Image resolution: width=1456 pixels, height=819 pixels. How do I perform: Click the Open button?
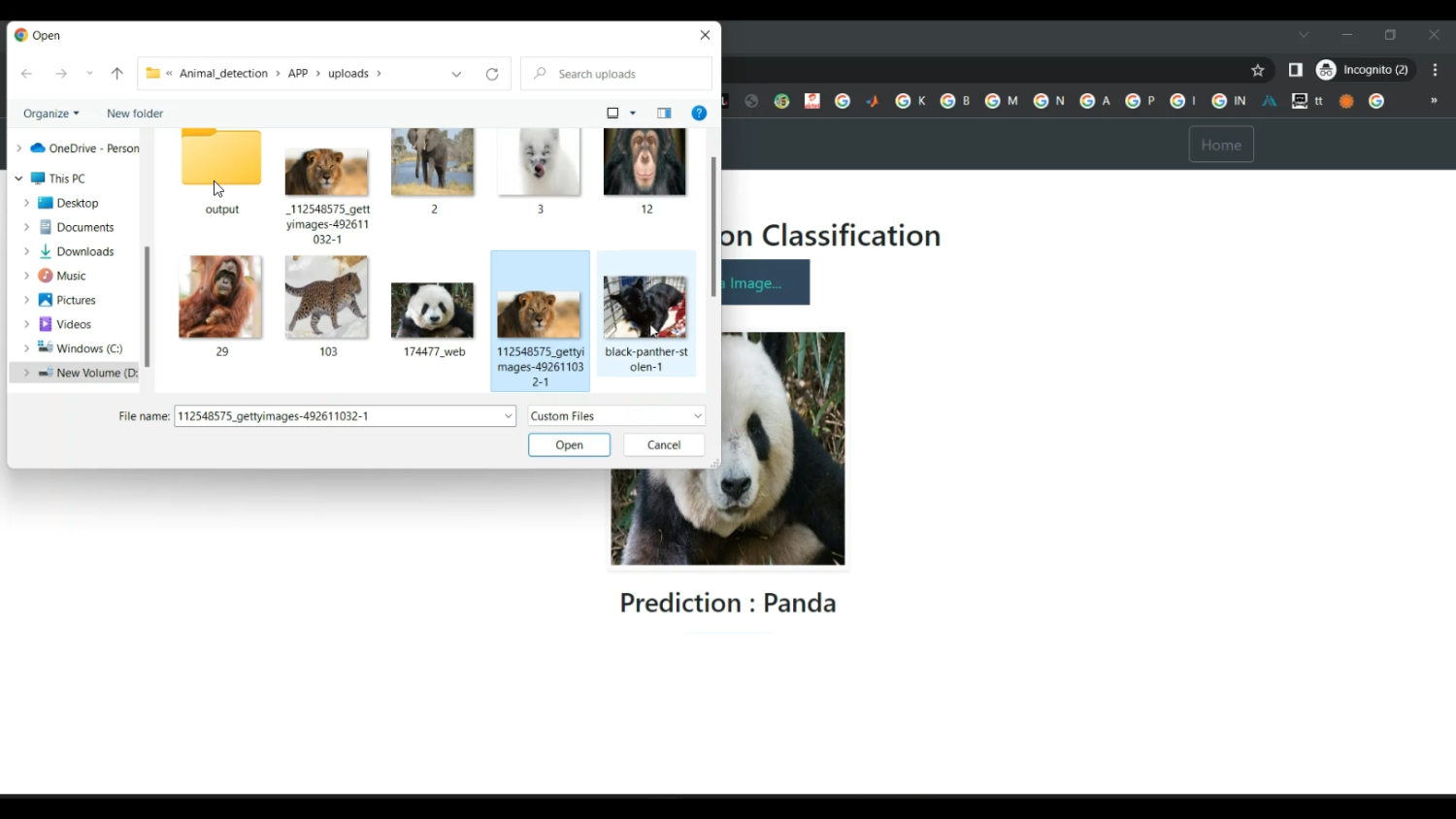[569, 445]
